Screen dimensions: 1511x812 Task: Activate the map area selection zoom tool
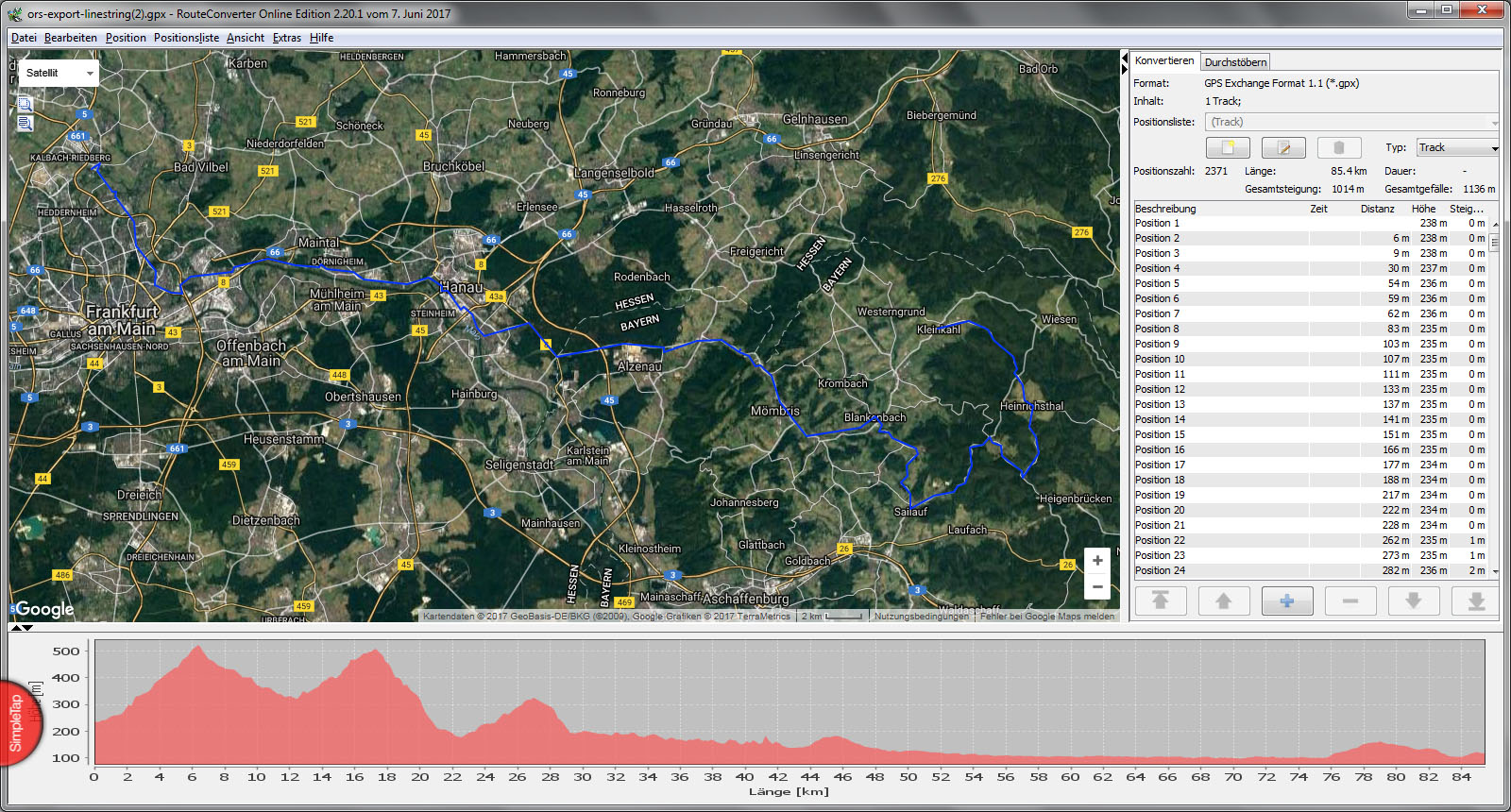25,104
